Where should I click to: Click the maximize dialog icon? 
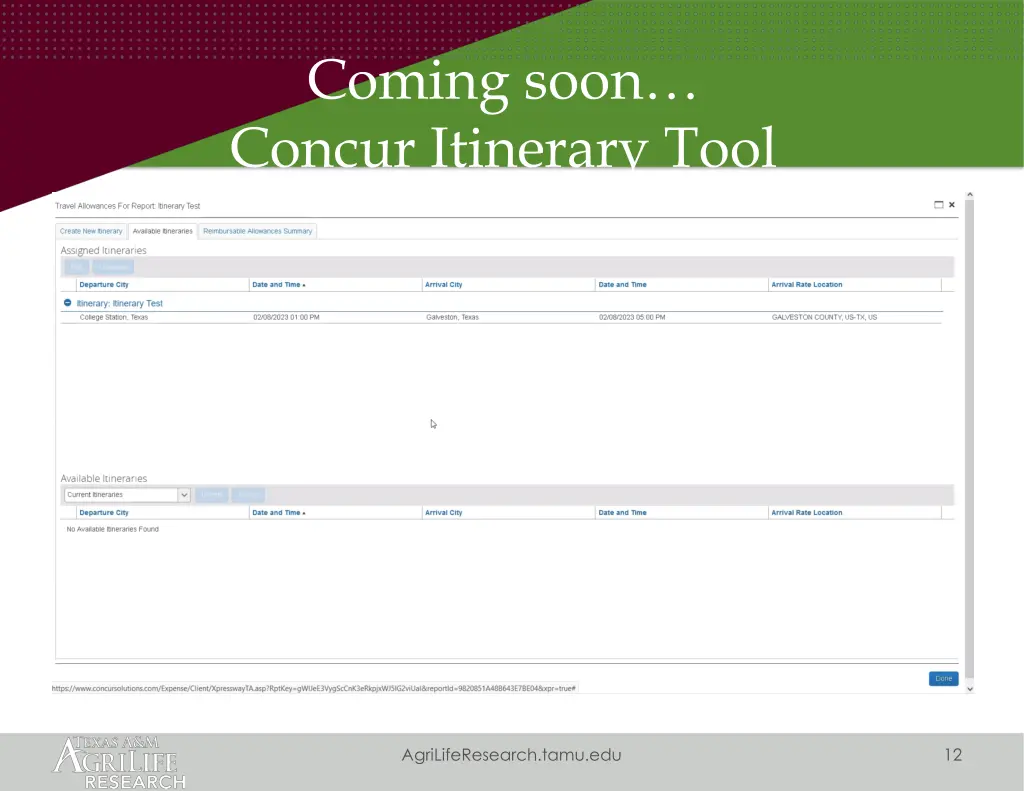point(938,204)
